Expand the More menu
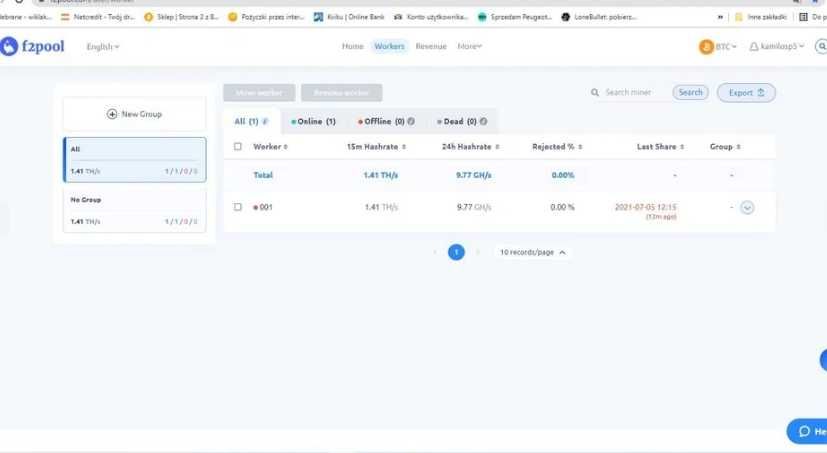827x453 pixels. (469, 46)
